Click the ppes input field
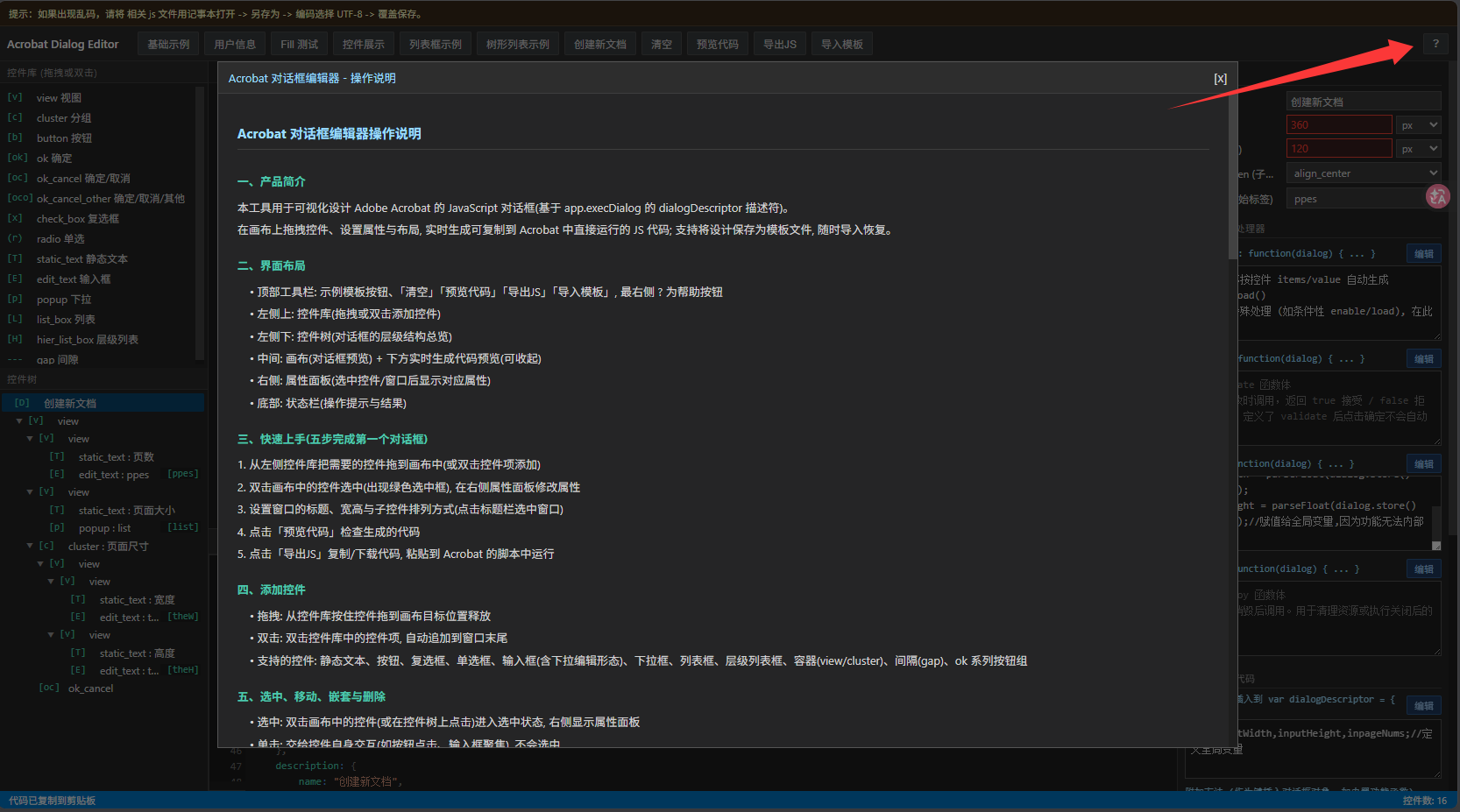This screenshot has width=1460, height=812. tap(1357, 199)
